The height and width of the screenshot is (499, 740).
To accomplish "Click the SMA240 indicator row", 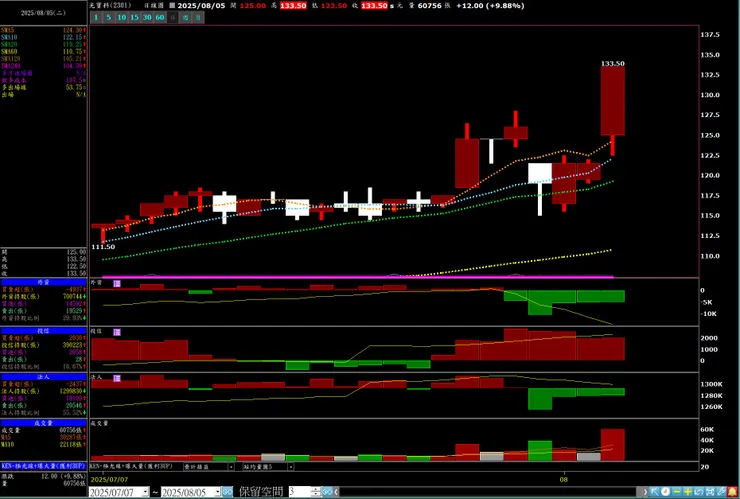I will pos(43,66).
